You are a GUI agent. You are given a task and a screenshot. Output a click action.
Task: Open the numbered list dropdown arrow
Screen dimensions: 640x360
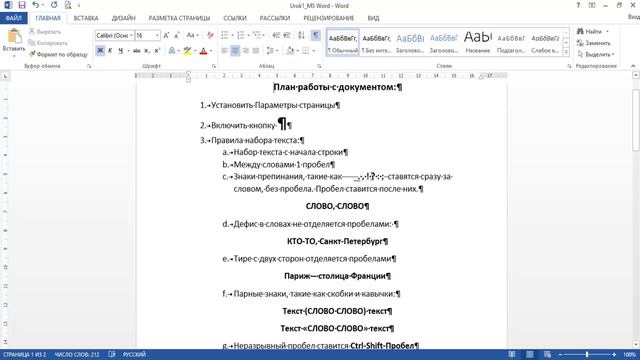pyautogui.click(x=248, y=36)
